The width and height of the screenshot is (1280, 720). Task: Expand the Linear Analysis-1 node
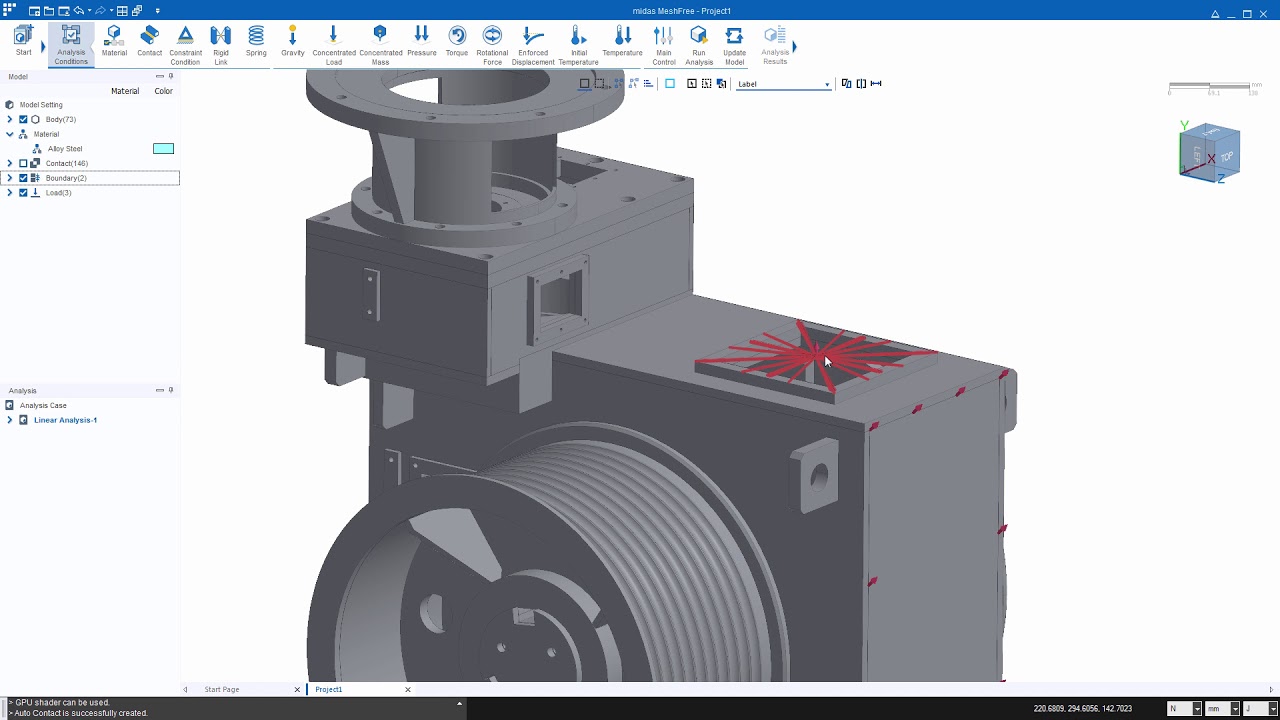[10, 420]
